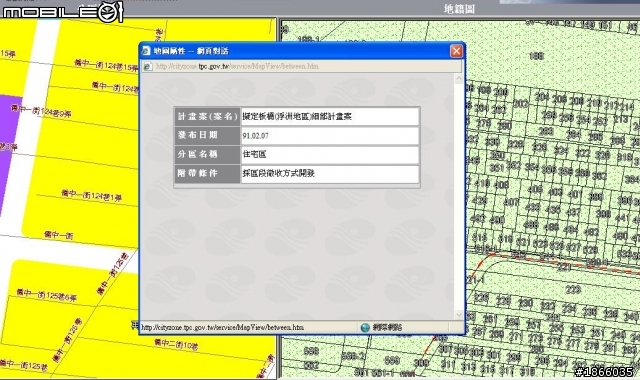Click the 僑中一街125巷6弄 street label

tap(47, 295)
